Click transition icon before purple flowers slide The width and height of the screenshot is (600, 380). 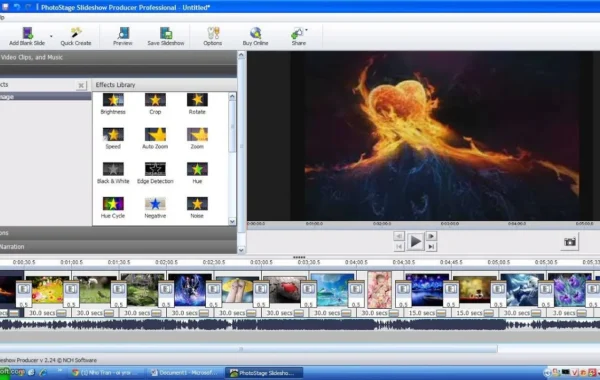tap(546, 289)
